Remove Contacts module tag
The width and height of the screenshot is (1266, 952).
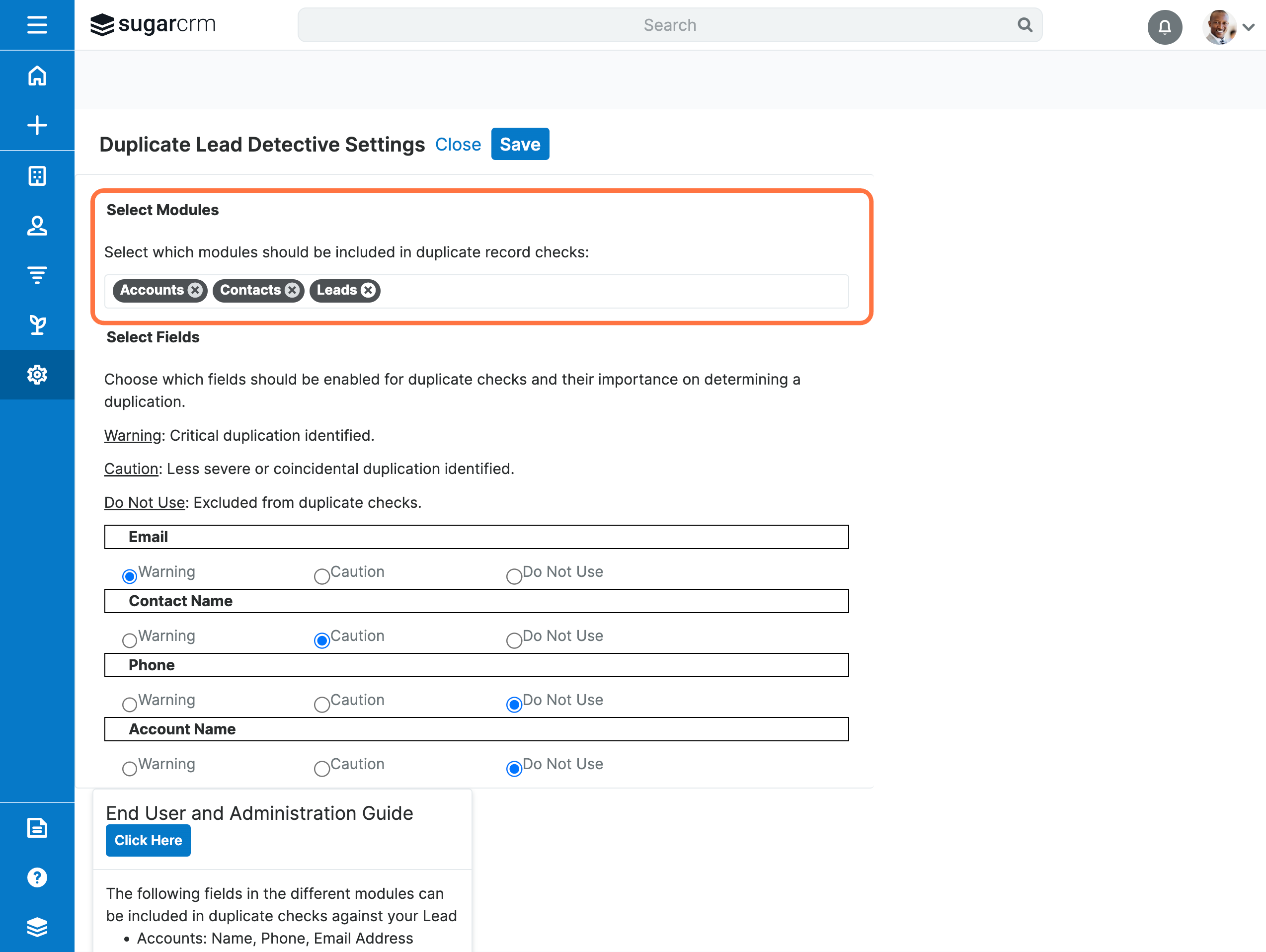click(293, 290)
